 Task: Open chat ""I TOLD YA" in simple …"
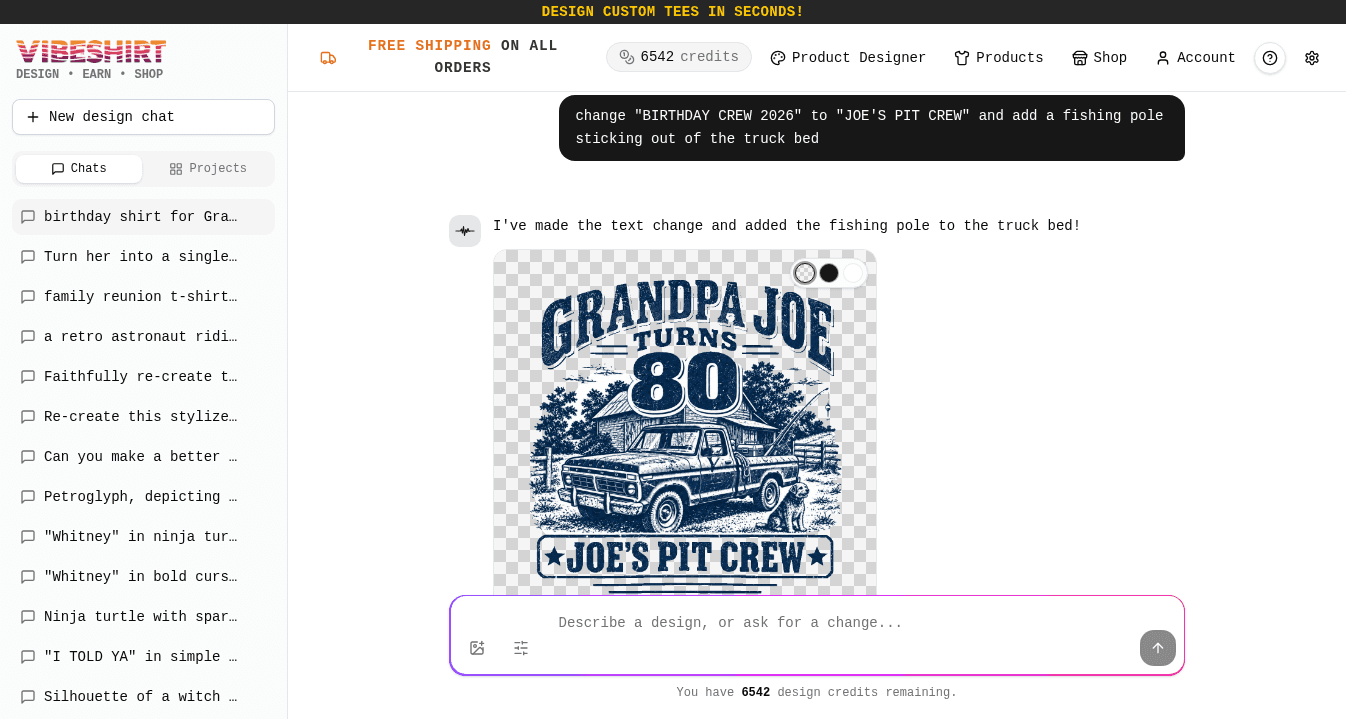point(143,657)
